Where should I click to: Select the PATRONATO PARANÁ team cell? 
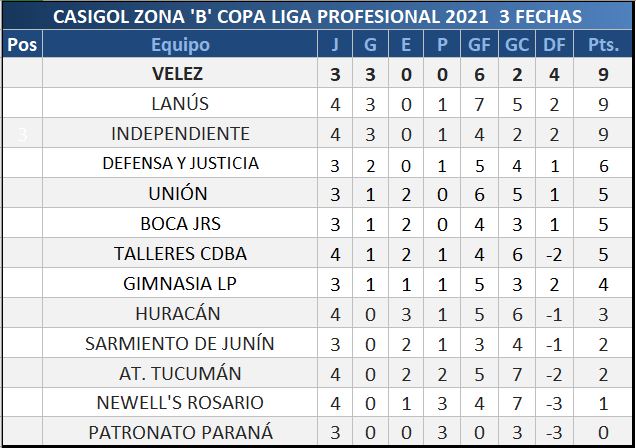click(x=180, y=432)
